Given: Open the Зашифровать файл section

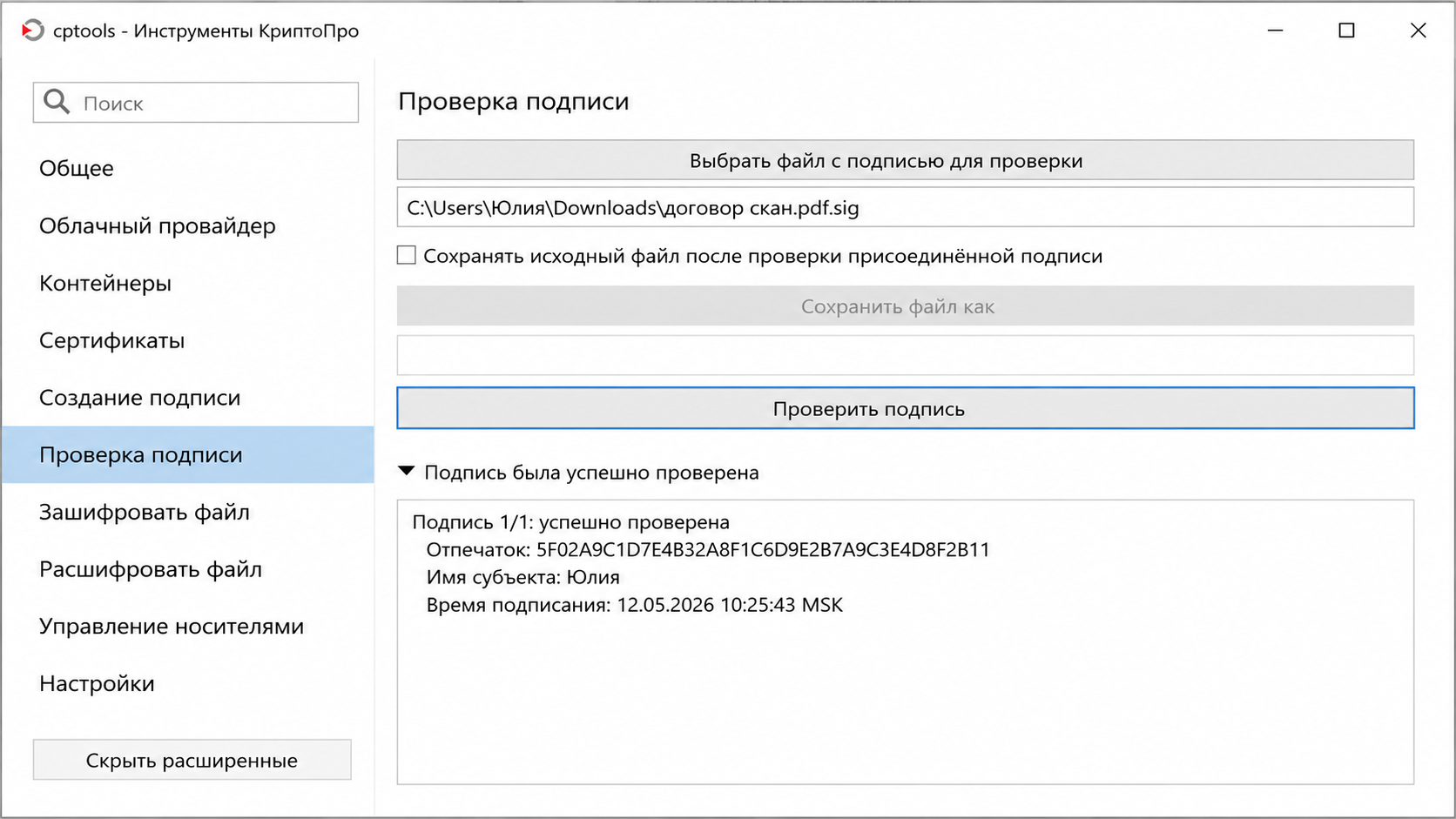Looking at the screenshot, I should tap(188, 512).
